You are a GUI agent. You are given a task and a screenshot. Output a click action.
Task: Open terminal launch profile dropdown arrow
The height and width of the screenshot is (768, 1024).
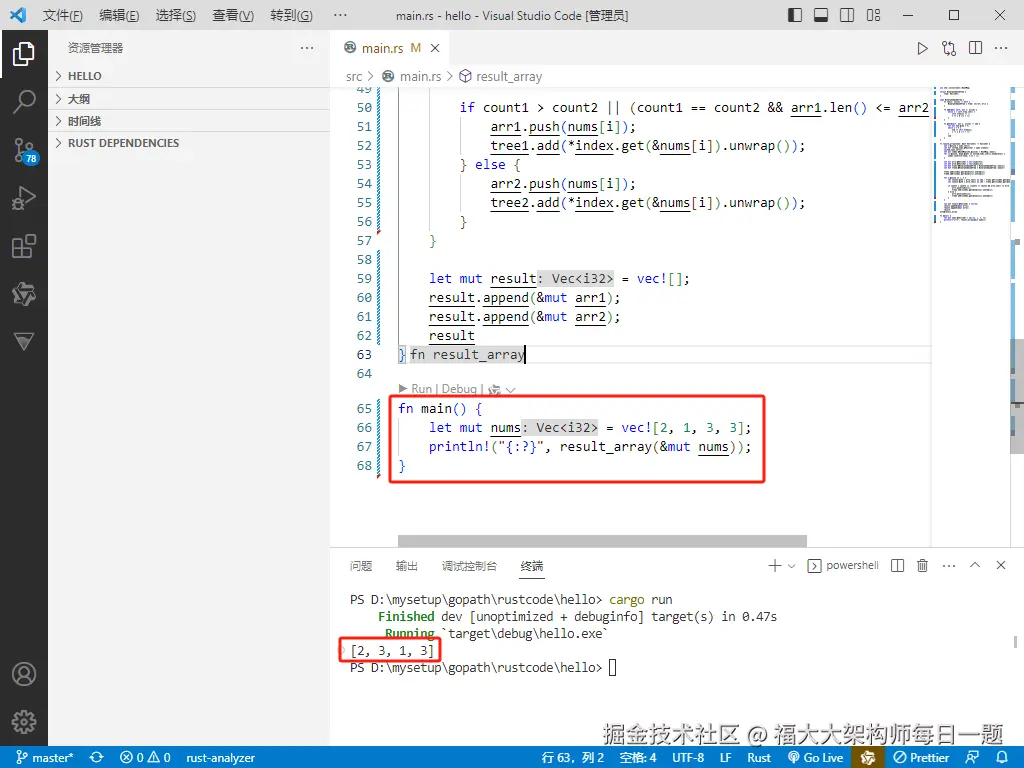point(792,566)
